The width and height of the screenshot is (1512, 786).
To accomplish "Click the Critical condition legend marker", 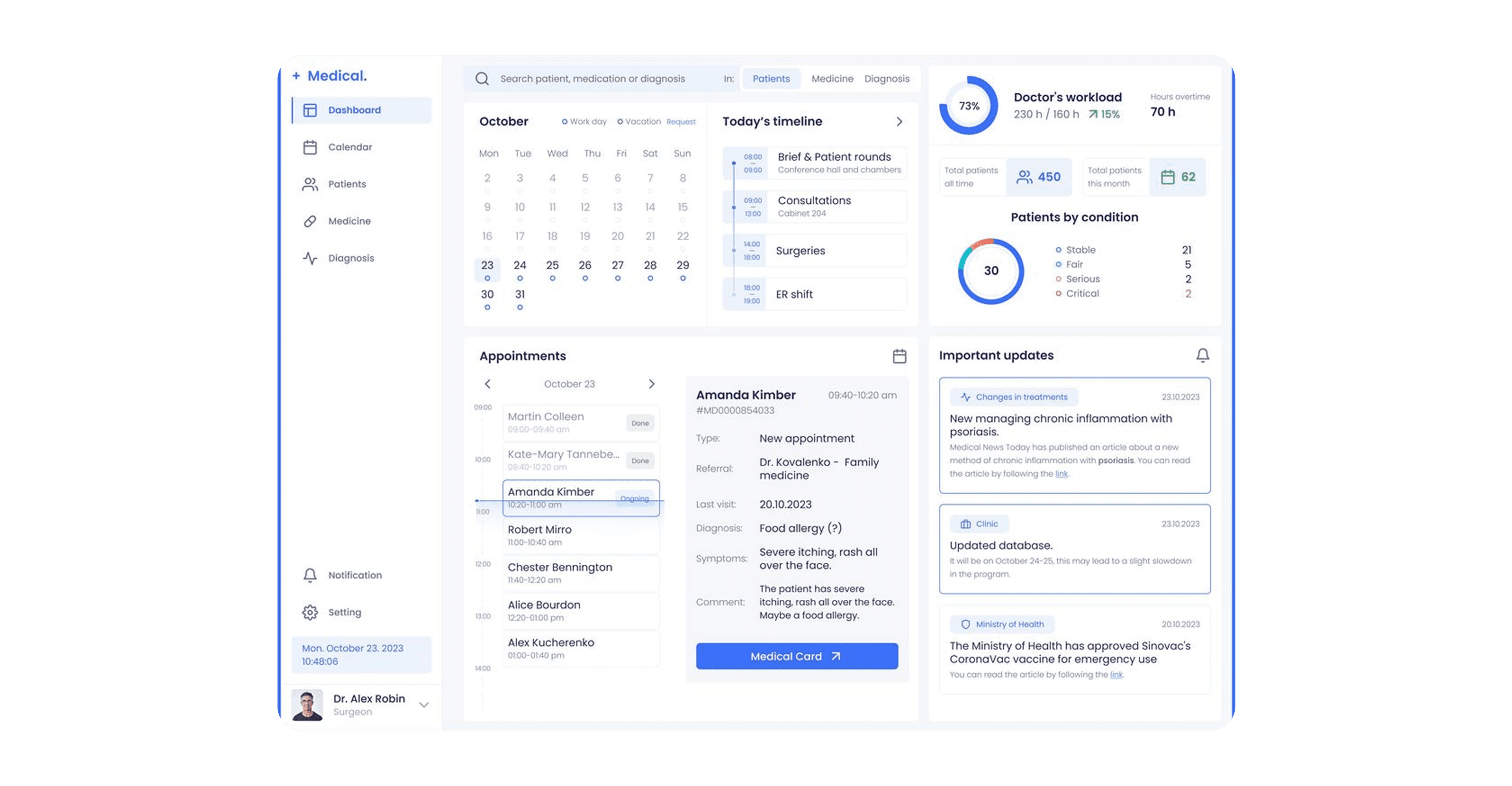I will pyautogui.click(x=1058, y=293).
